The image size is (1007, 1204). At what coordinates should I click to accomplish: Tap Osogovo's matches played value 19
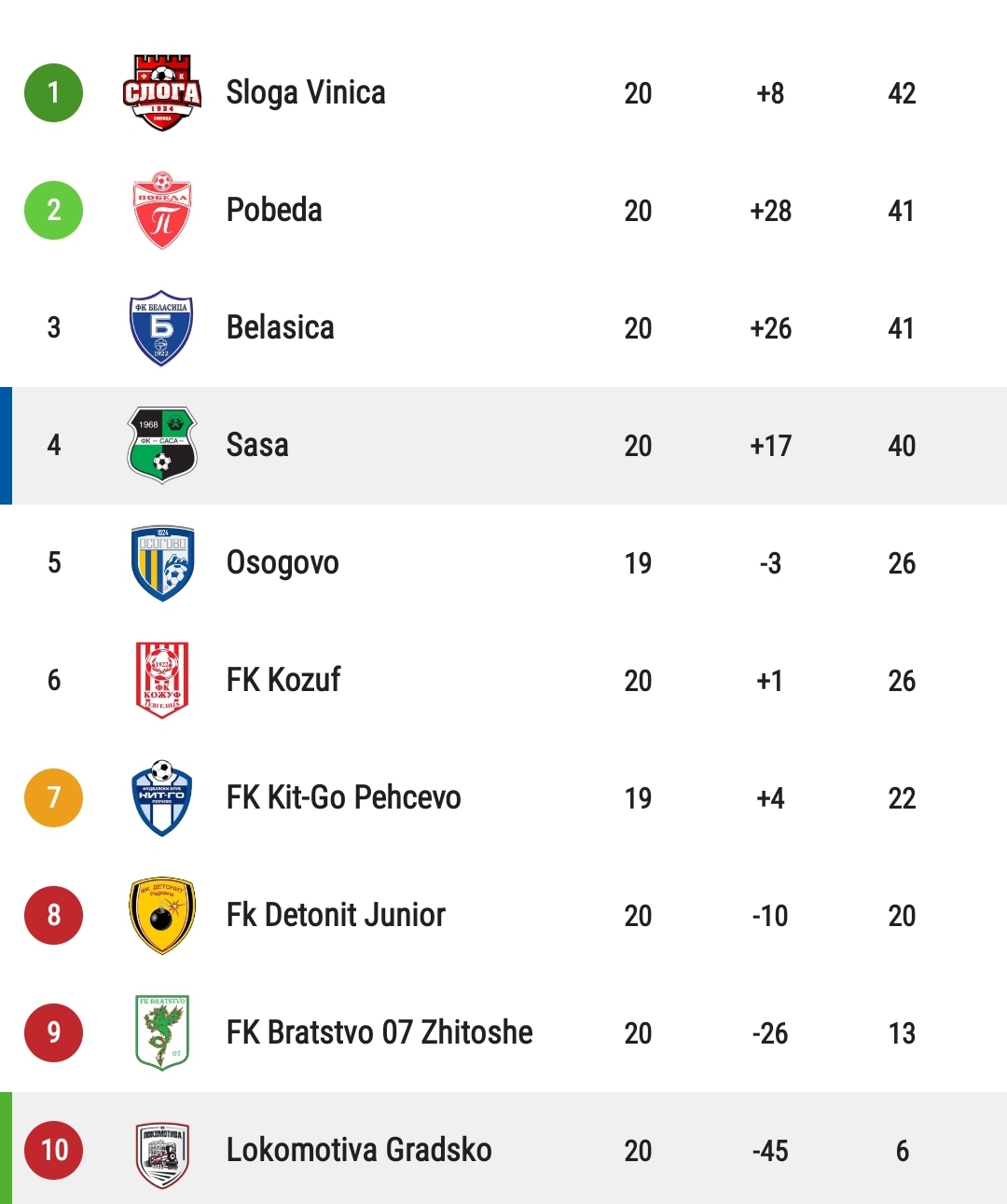638,563
